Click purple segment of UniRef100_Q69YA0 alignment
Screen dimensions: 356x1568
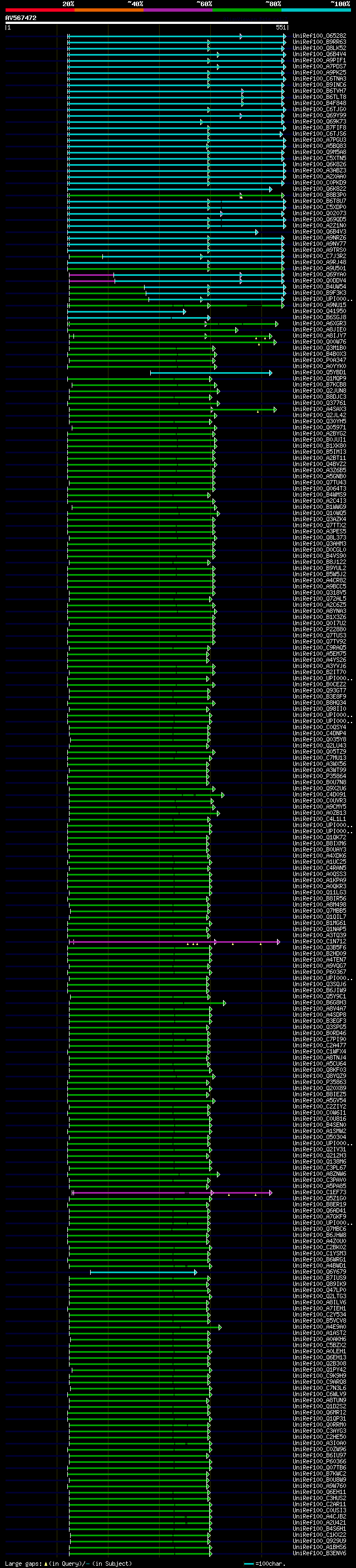click(92, 275)
